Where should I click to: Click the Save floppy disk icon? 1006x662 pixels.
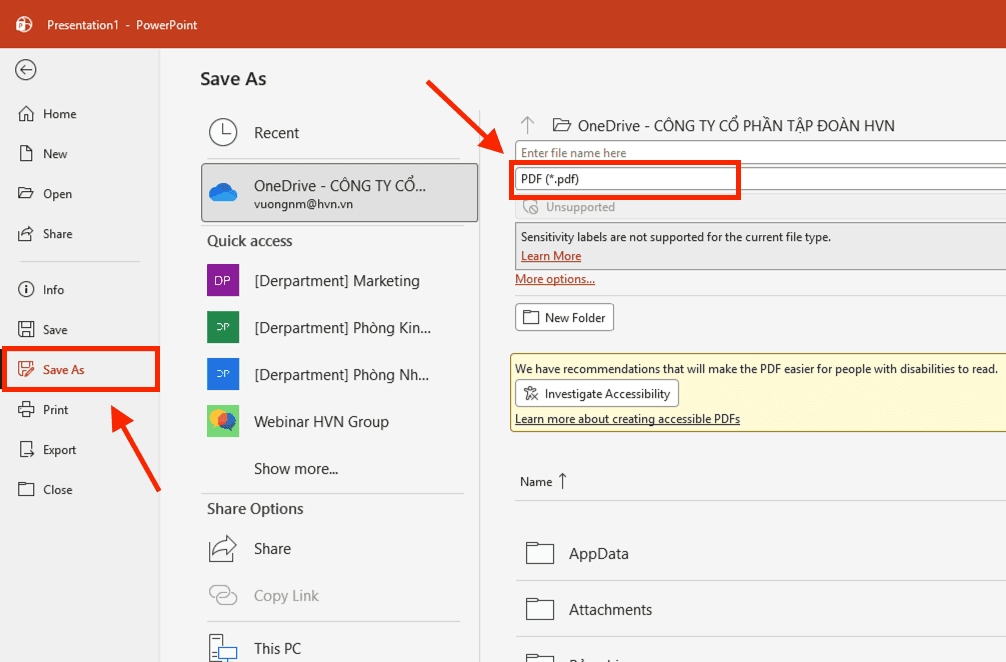(26, 329)
